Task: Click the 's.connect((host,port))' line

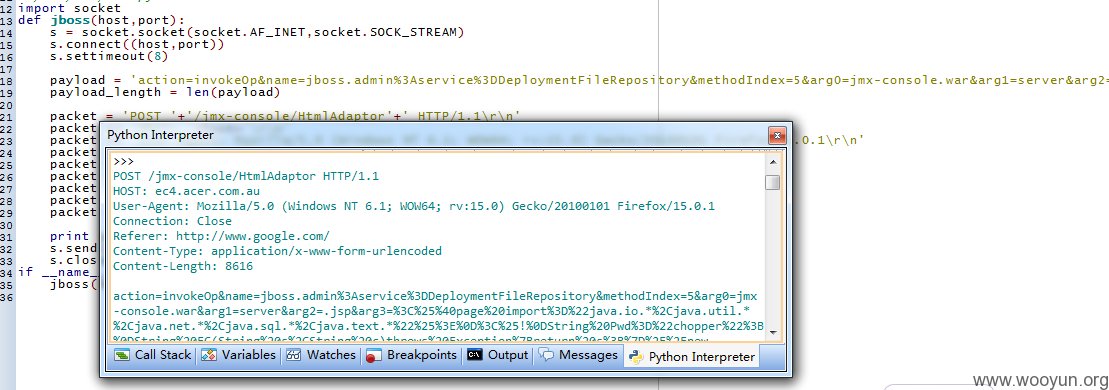Action: (137, 45)
